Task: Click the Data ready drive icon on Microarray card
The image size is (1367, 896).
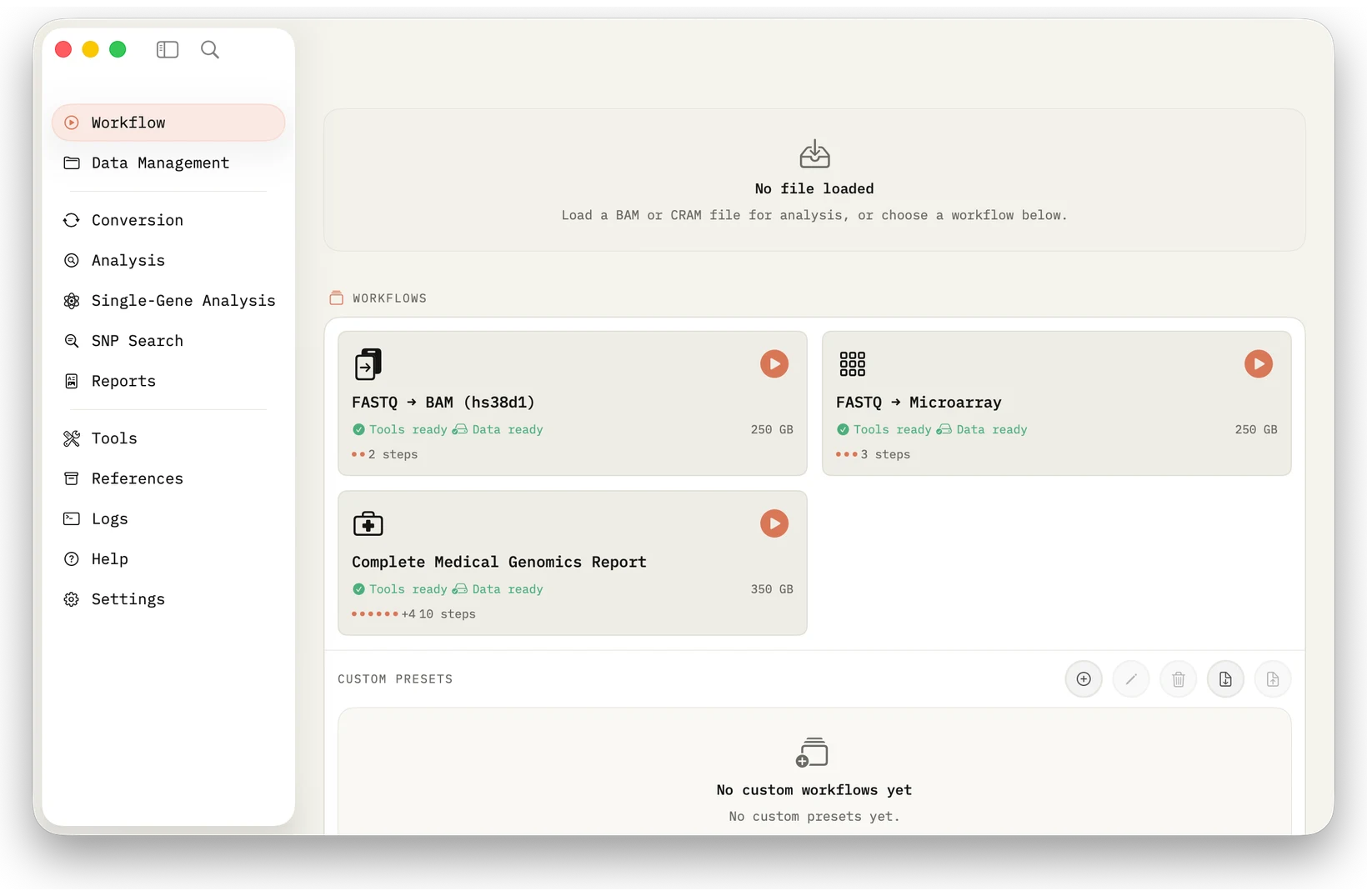Action: point(944,430)
